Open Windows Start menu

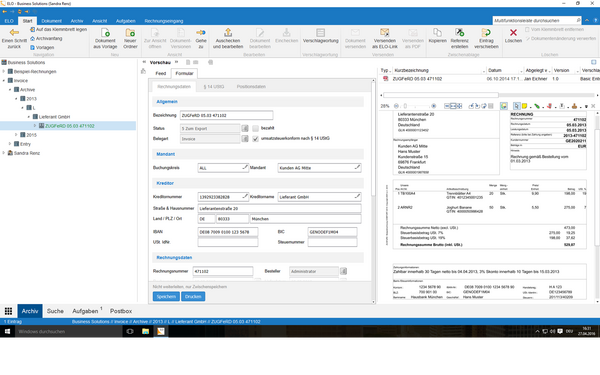pyautogui.click(x=7, y=331)
